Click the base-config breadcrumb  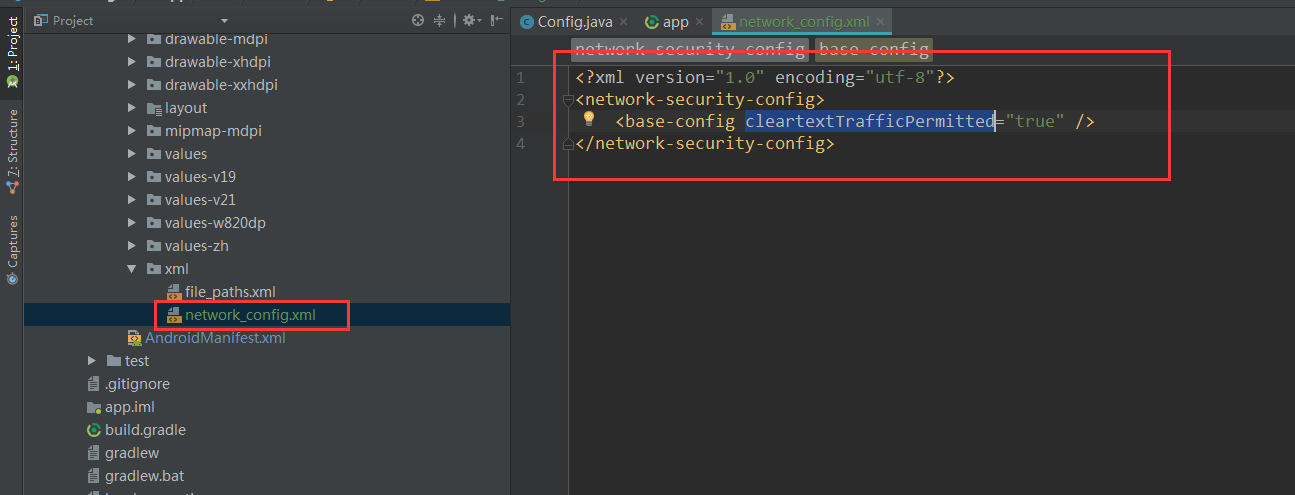pyautogui.click(x=874, y=49)
